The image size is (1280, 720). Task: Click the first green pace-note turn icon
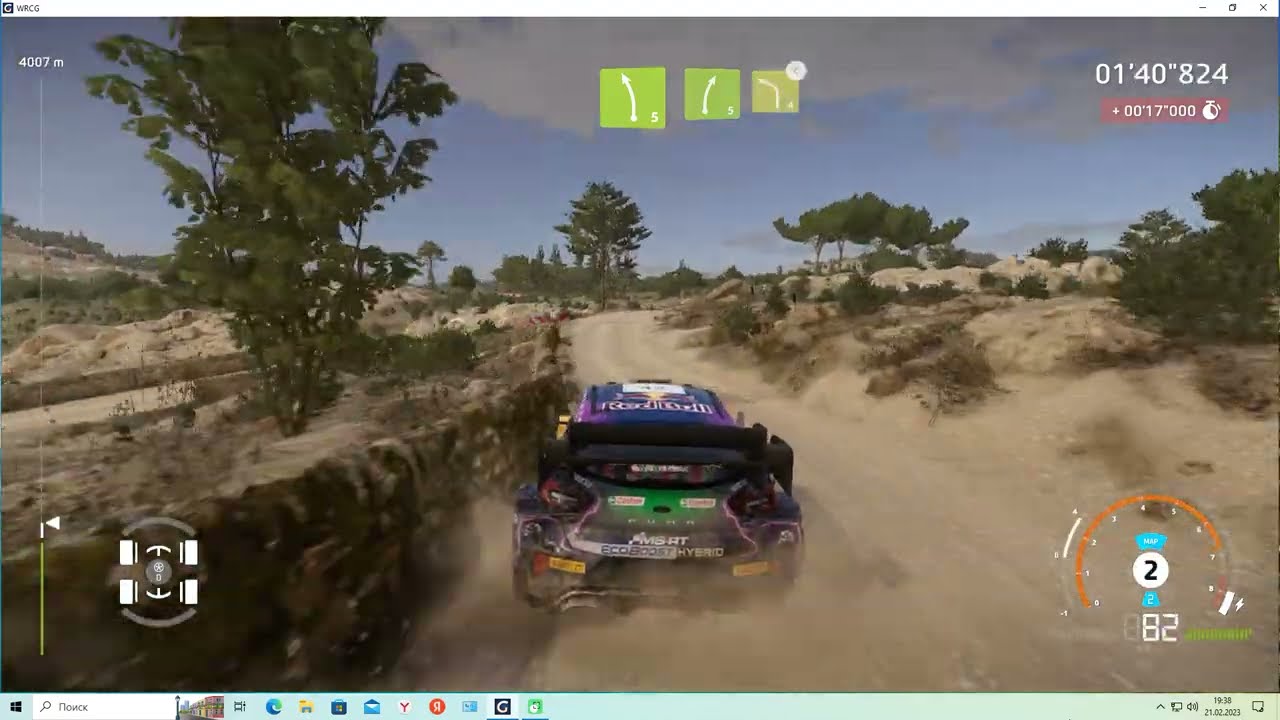[x=632, y=97]
